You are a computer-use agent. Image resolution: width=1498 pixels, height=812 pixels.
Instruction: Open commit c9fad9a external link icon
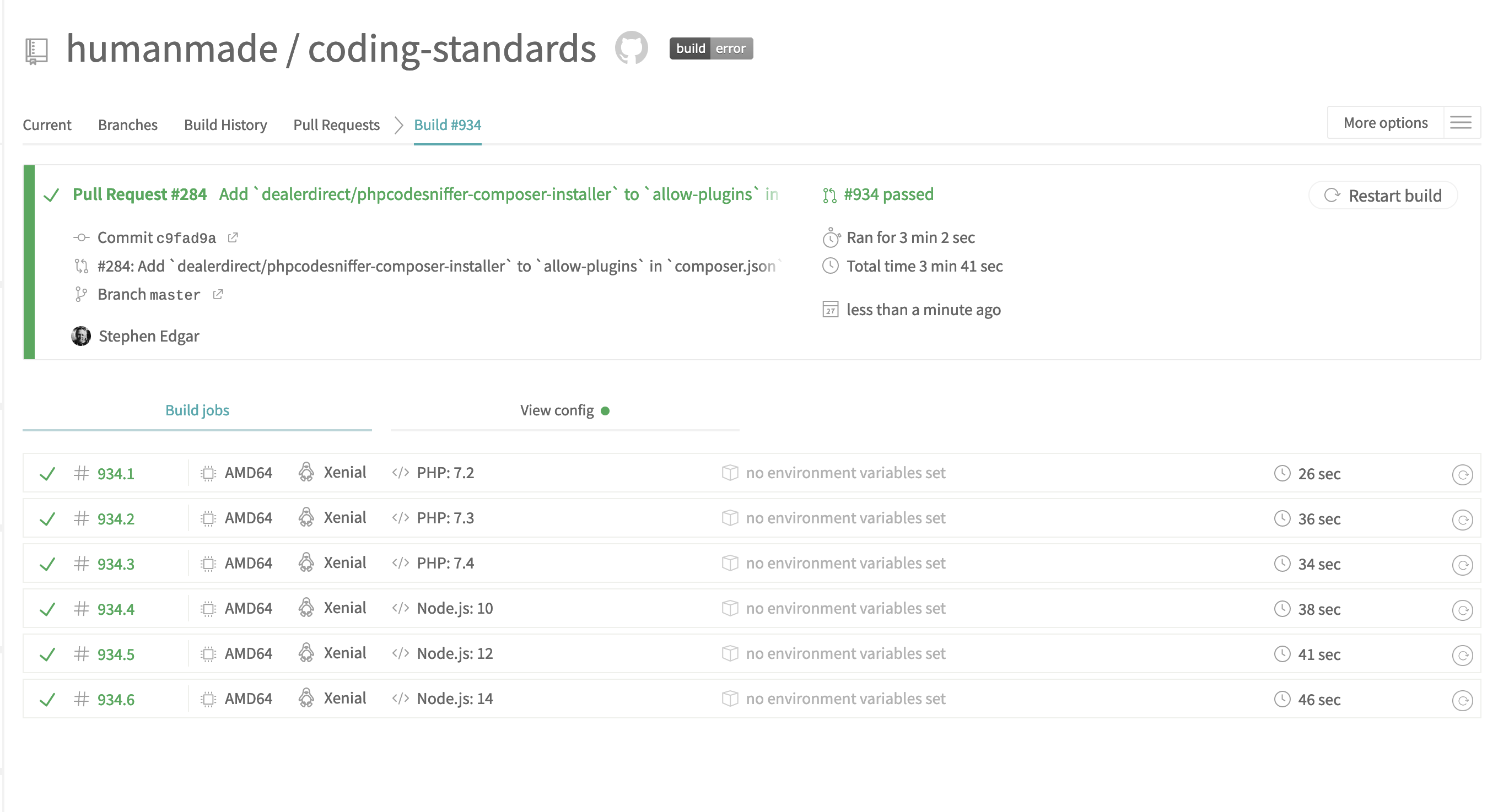pyautogui.click(x=233, y=238)
